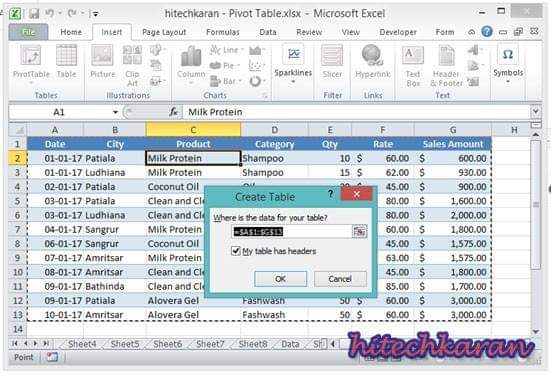Click OK in the Create Table dialog
Viewport: 551px width, 375px height.
pyautogui.click(x=280, y=279)
